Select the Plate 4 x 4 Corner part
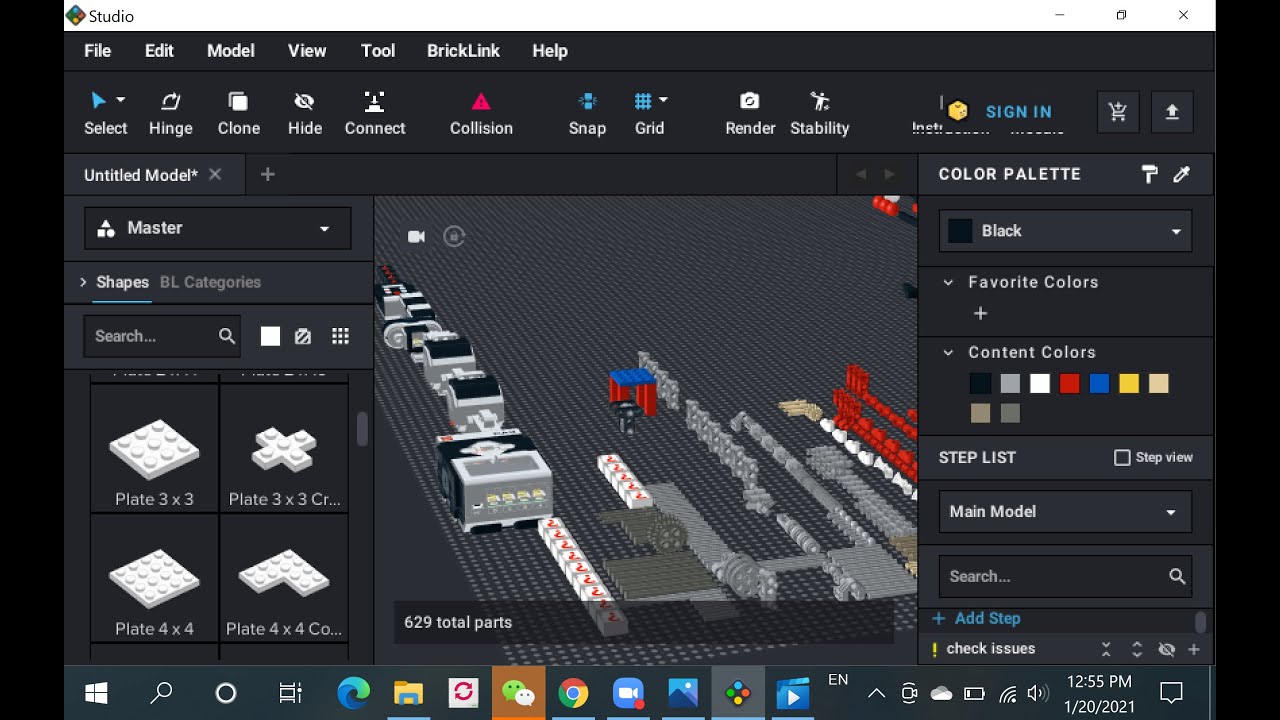Screen dimensions: 1280x720 [x=284, y=579]
